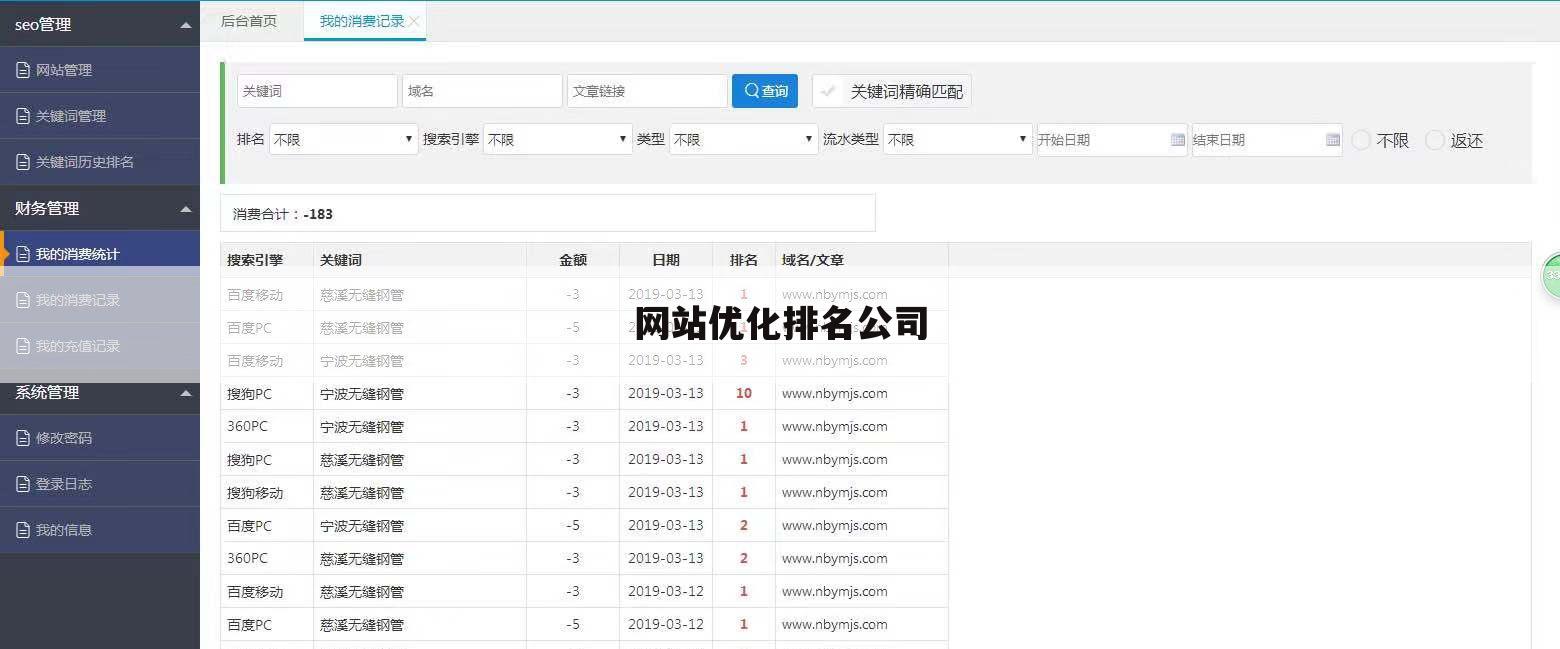Open 修改密码 in the sidebar
This screenshot has width=1560, height=649.
[x=100, y=438]
